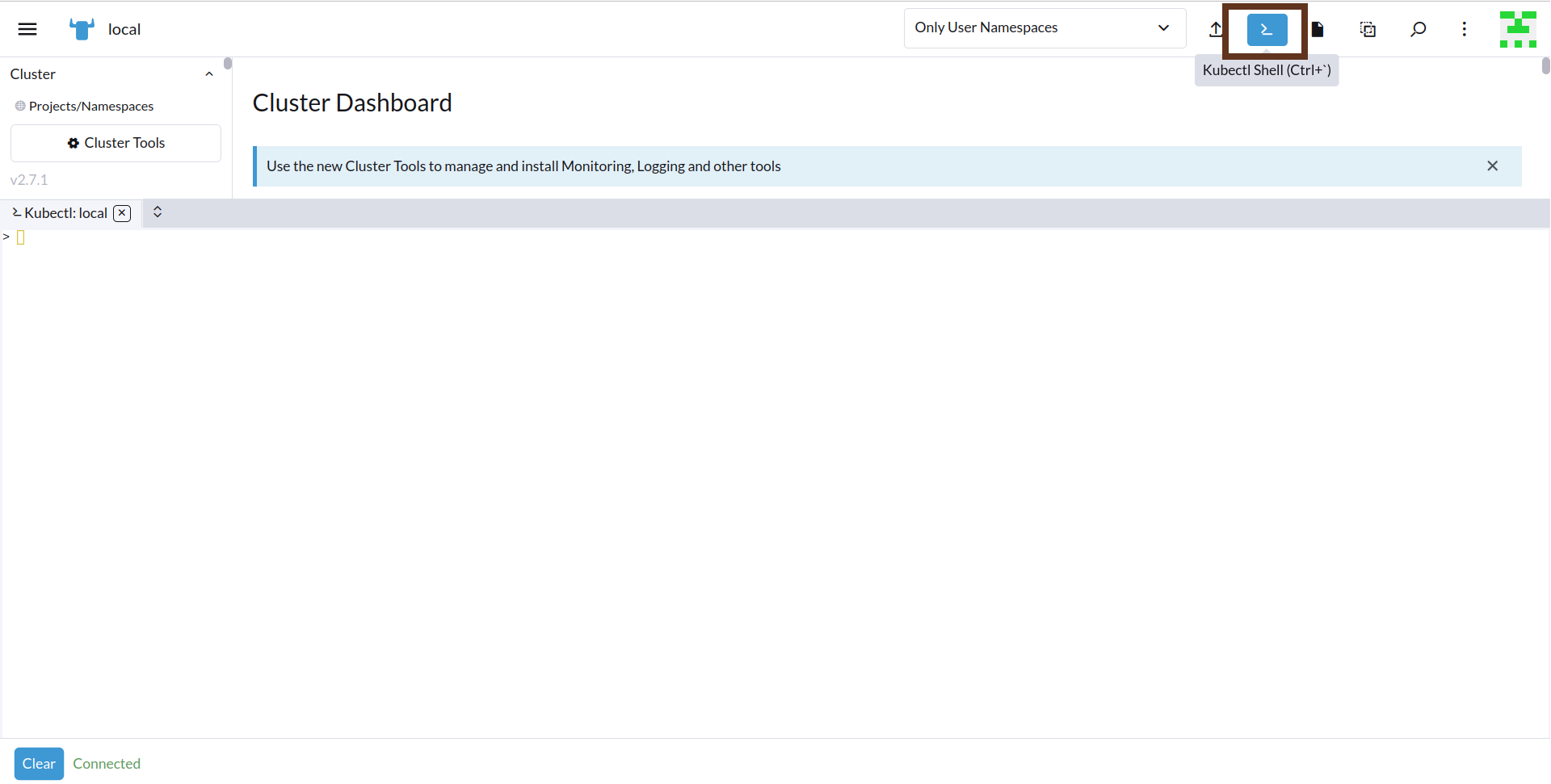
Task: Open the green user avatar menu
Action: coord(1517,30)
